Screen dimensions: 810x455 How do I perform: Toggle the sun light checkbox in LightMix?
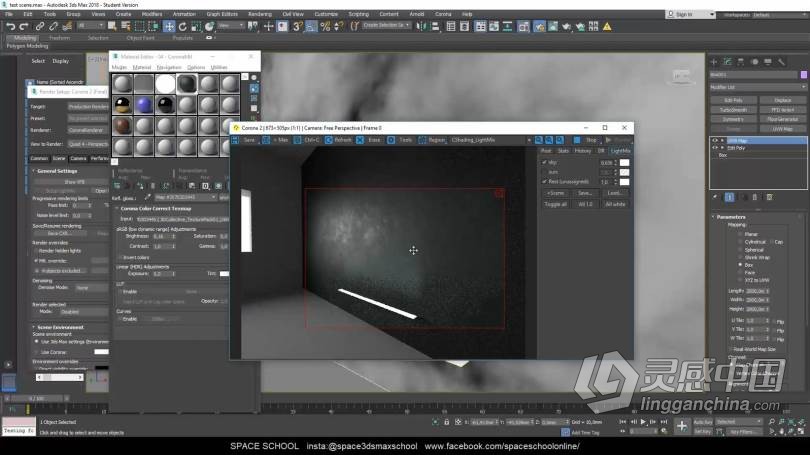pos(544,172)
